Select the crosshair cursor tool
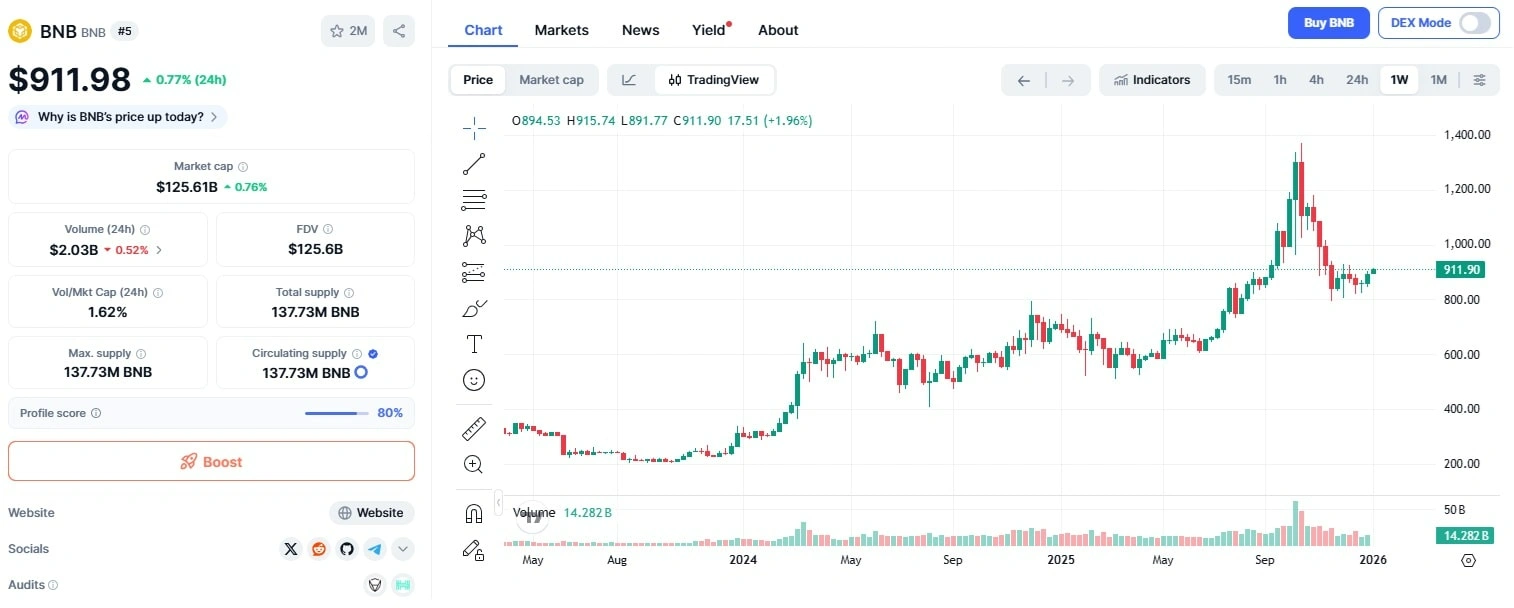The height and width of the screenshot is (608, 1514). coord(474,127)
